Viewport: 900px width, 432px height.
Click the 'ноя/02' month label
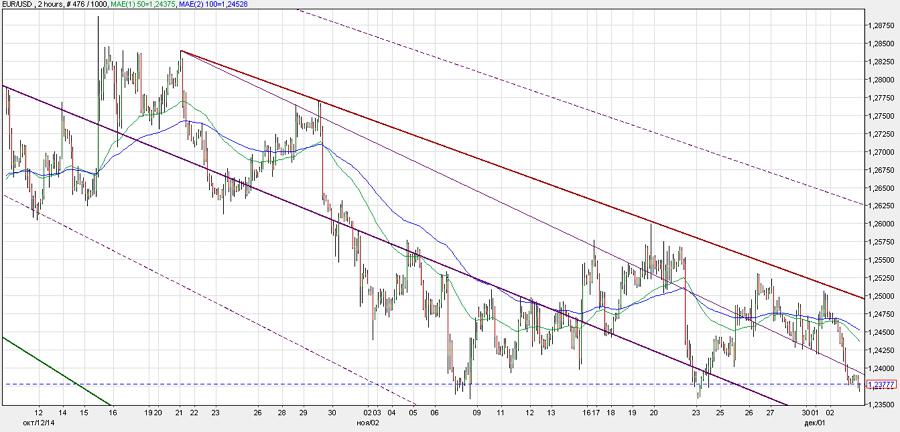pos(367,421)
